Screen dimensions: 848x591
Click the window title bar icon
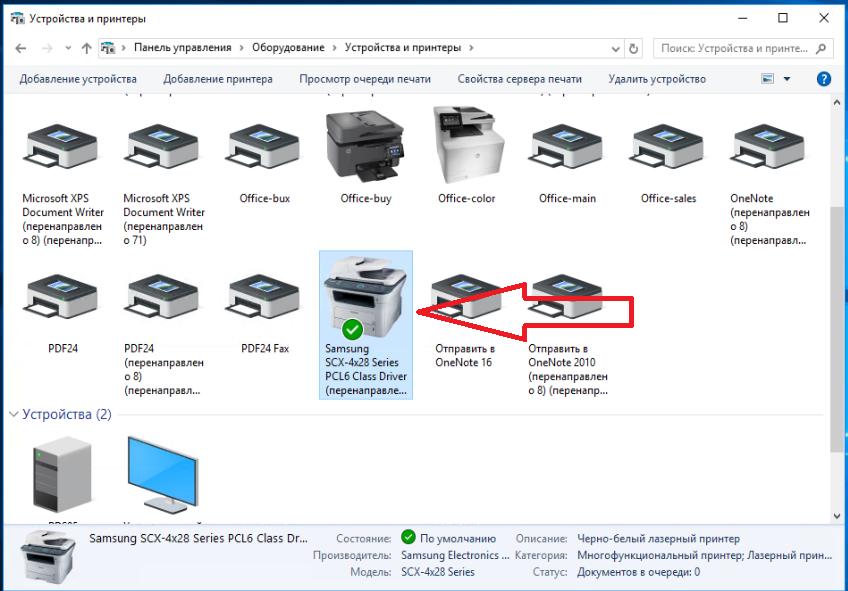(x=17, y=19)
